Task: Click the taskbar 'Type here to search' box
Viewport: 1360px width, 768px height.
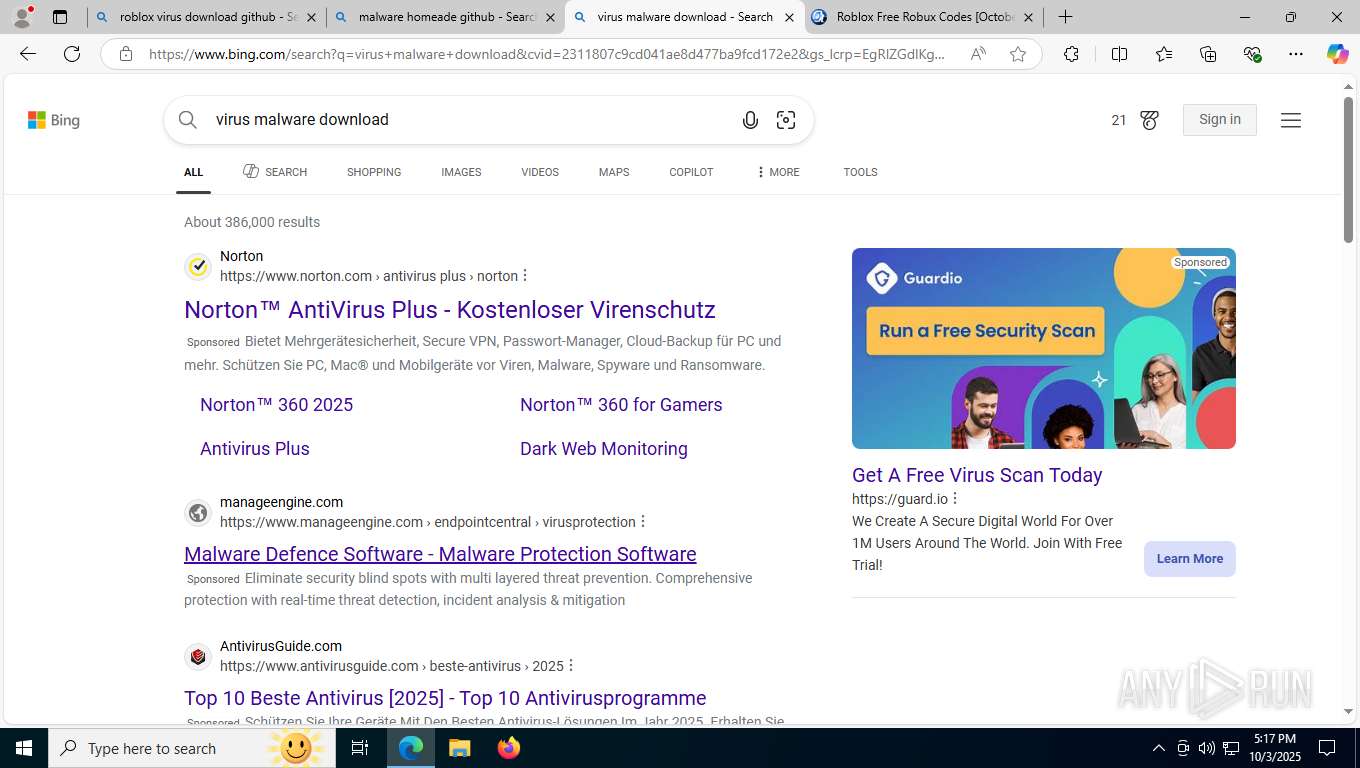Action: click(192, 748)
